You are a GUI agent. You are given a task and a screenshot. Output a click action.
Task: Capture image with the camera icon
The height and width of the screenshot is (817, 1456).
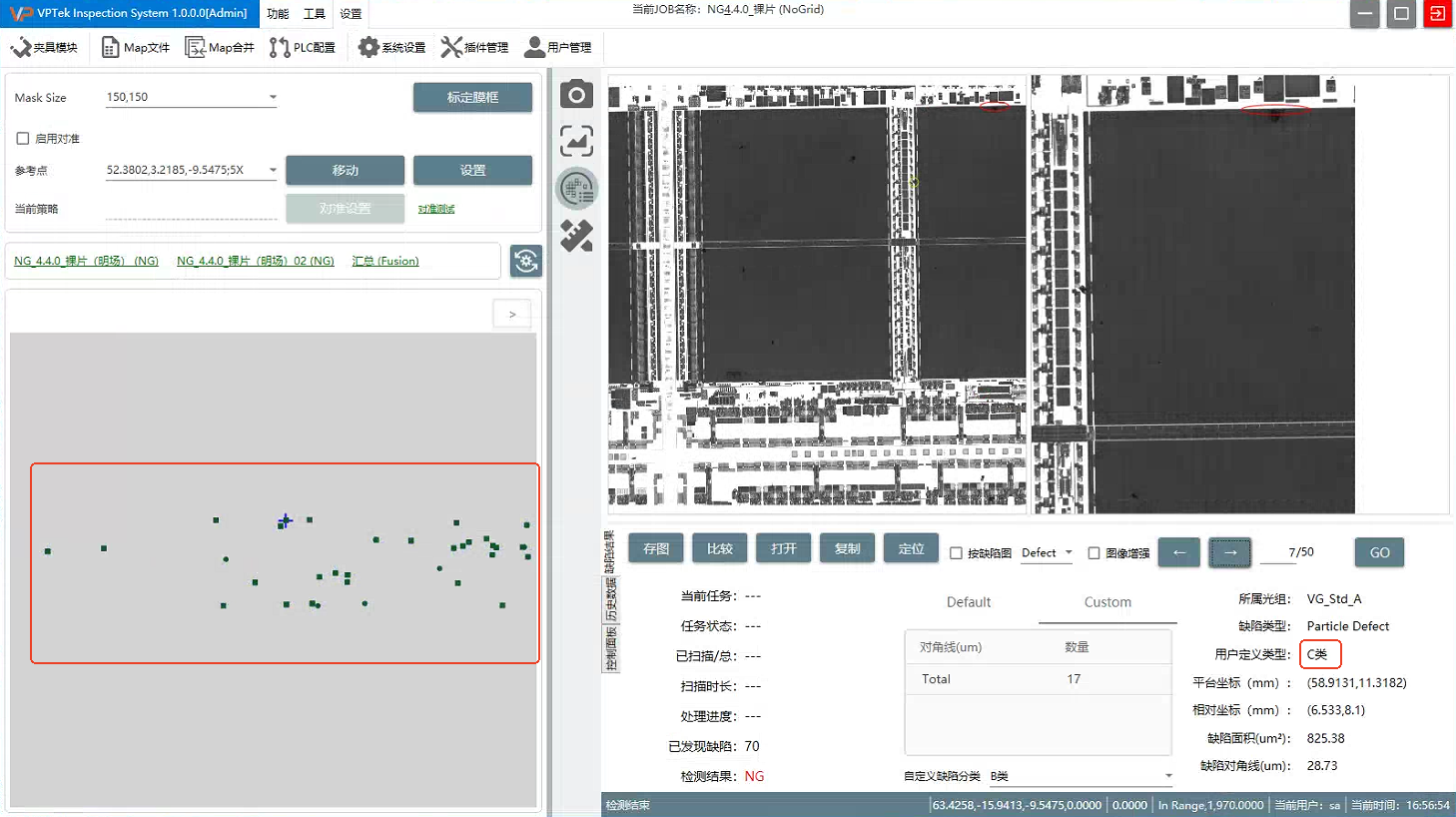576,95
